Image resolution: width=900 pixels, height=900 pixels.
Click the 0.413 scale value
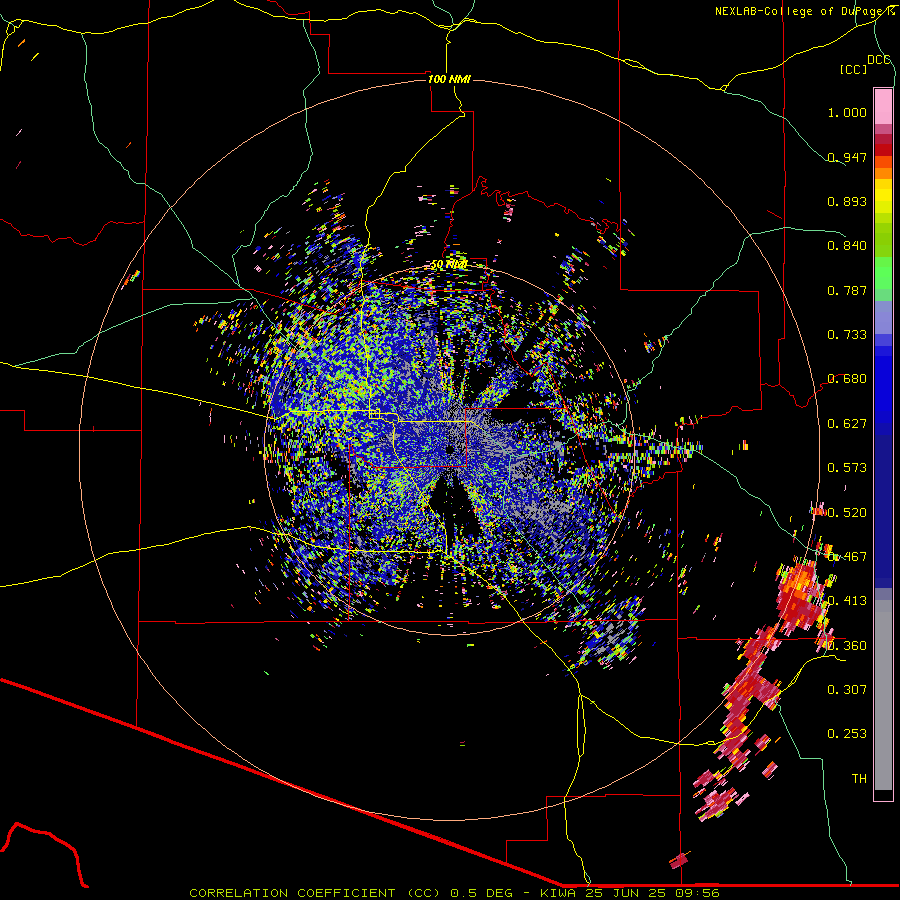(847, 601)
